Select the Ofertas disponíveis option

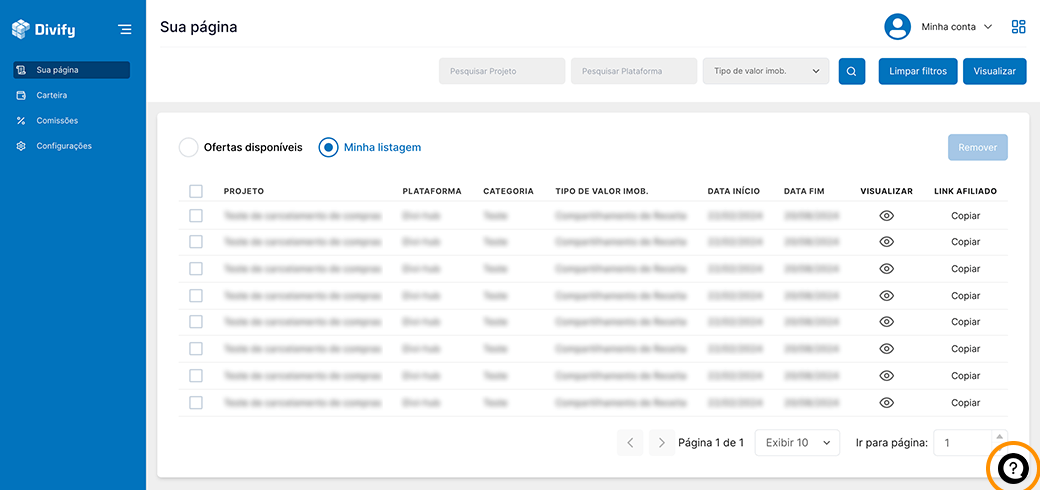coord(241,147)
